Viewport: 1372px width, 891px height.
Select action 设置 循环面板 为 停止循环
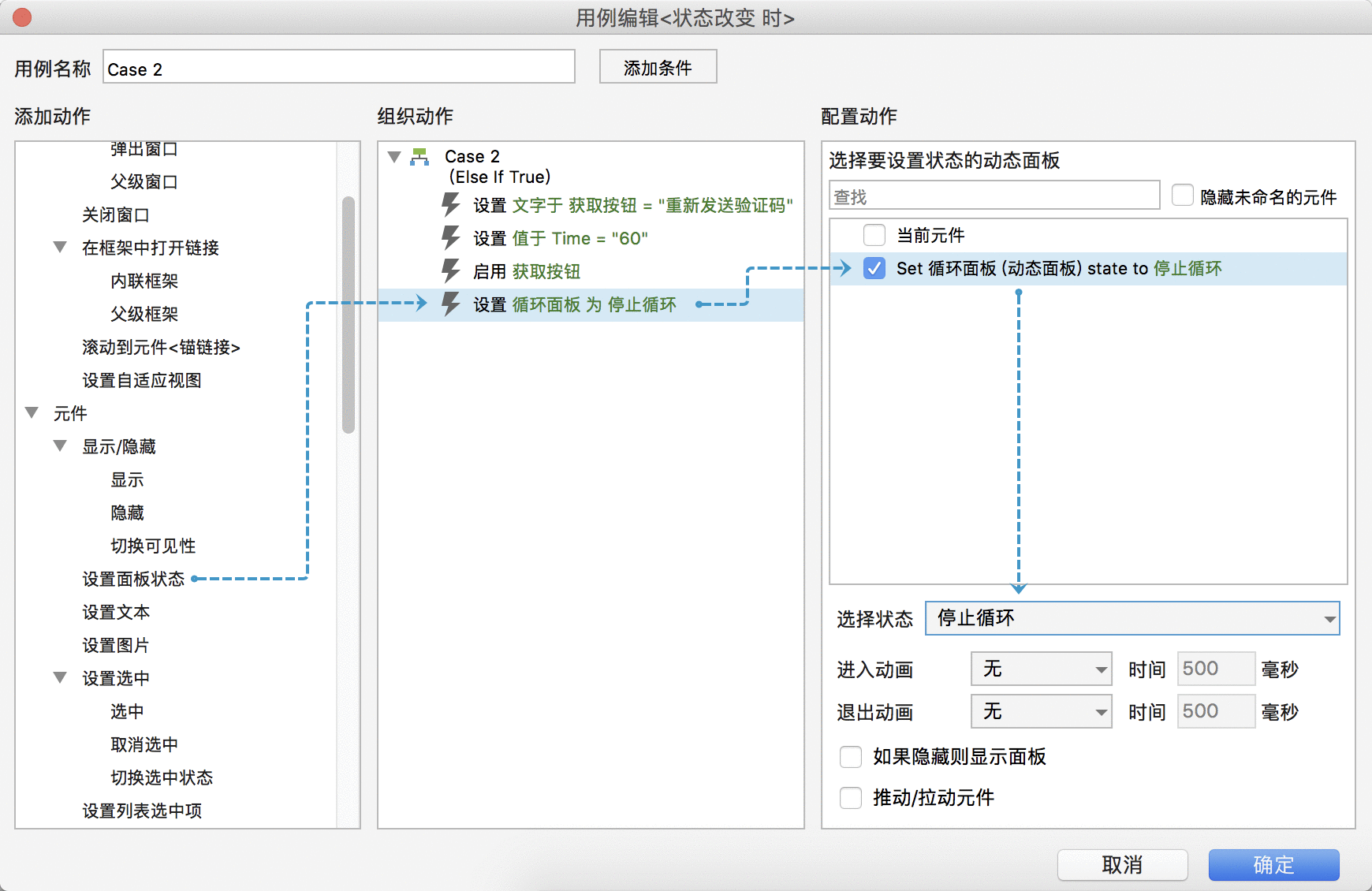tap(575, 304)
